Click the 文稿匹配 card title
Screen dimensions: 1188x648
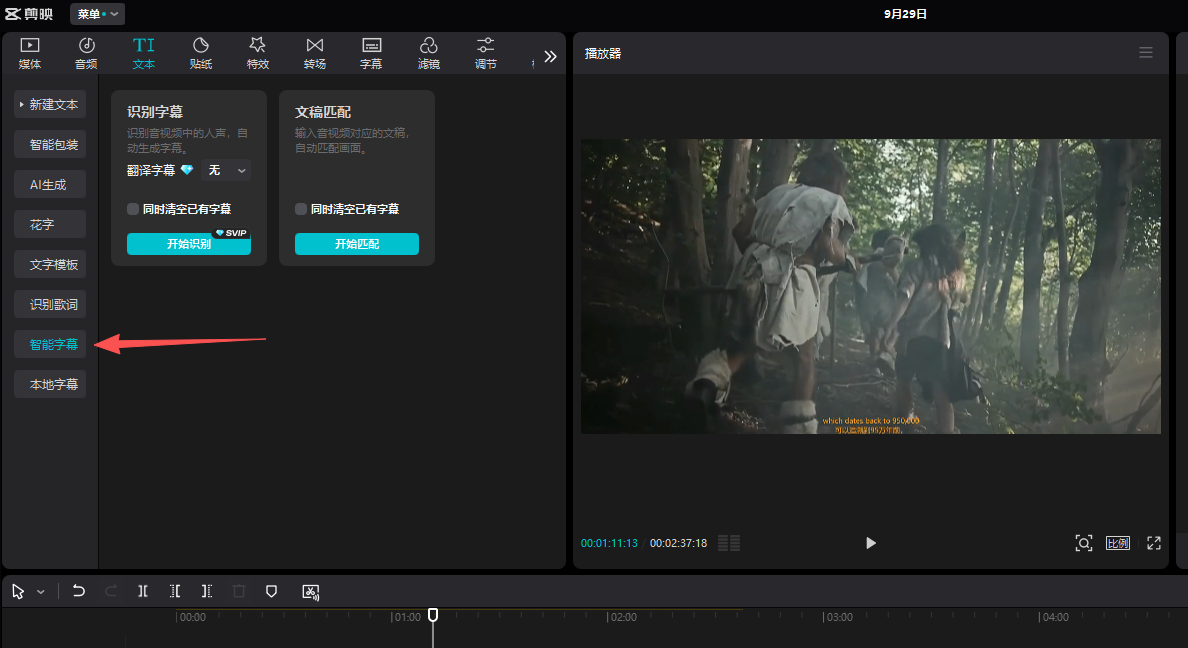(x=323, y=111)
